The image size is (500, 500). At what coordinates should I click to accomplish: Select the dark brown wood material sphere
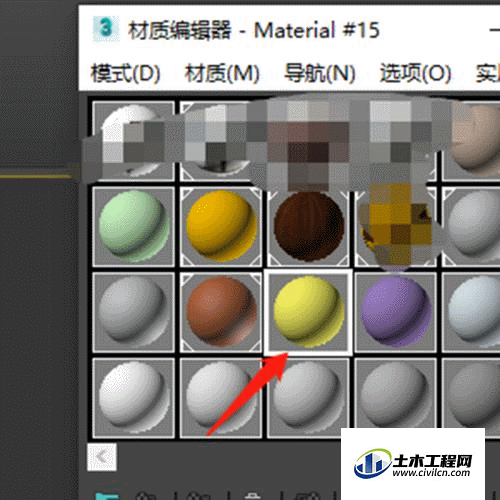tap(308, 227)
